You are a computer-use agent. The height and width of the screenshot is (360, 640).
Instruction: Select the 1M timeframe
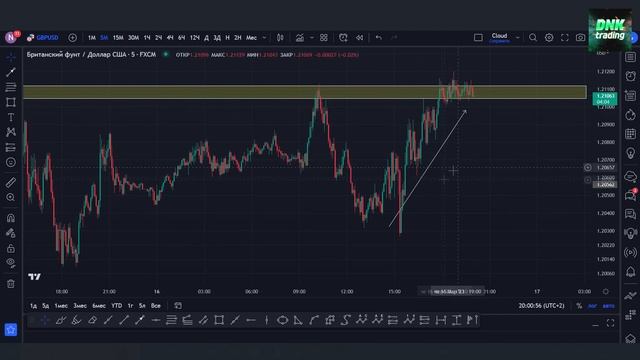(91, 38)
